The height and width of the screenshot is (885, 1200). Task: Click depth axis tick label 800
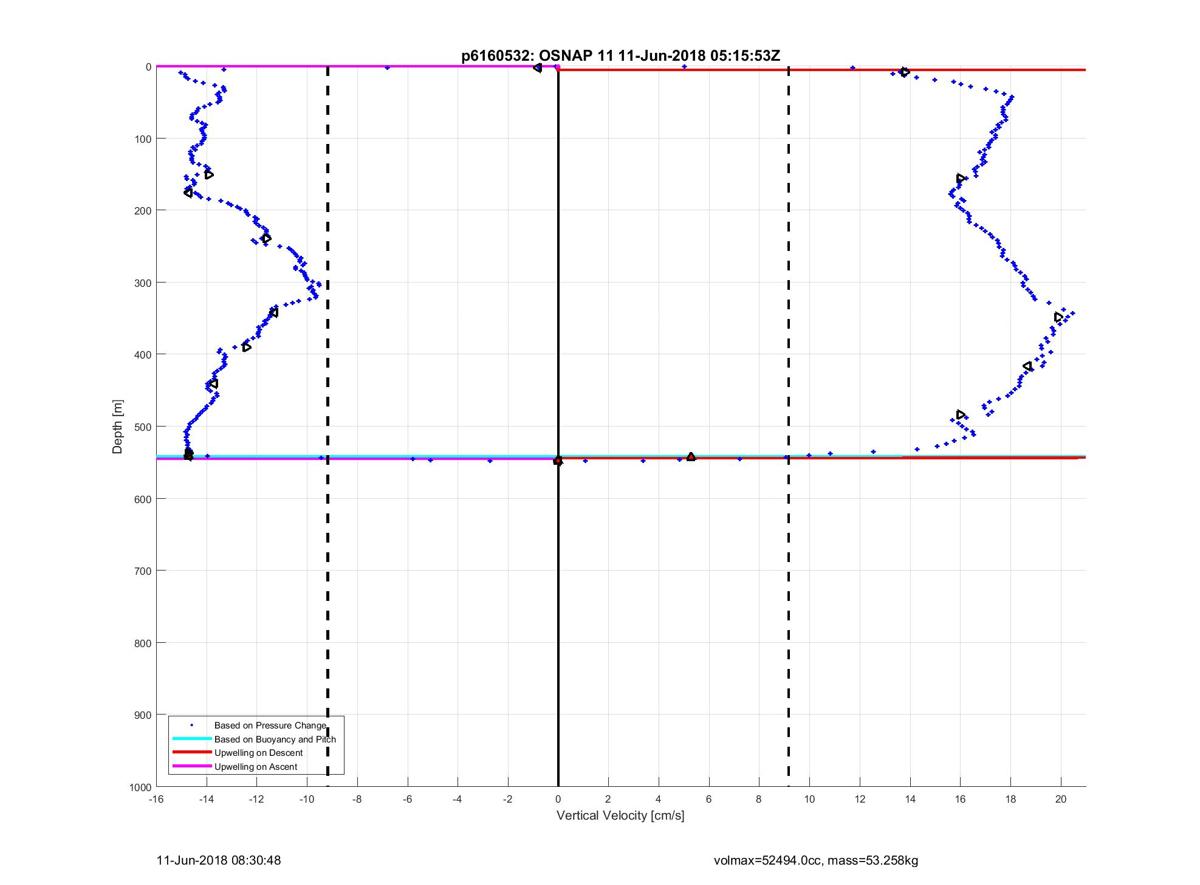[143, 643]
